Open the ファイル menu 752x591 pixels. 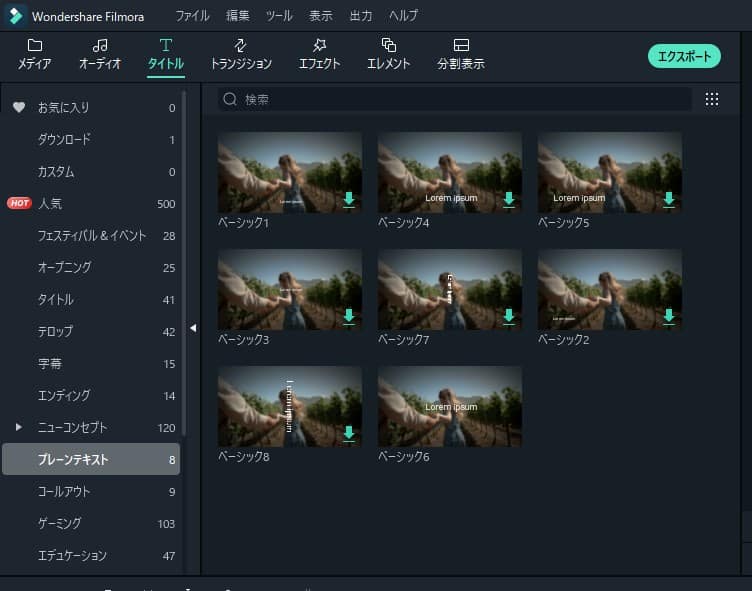tap(192, 16)
